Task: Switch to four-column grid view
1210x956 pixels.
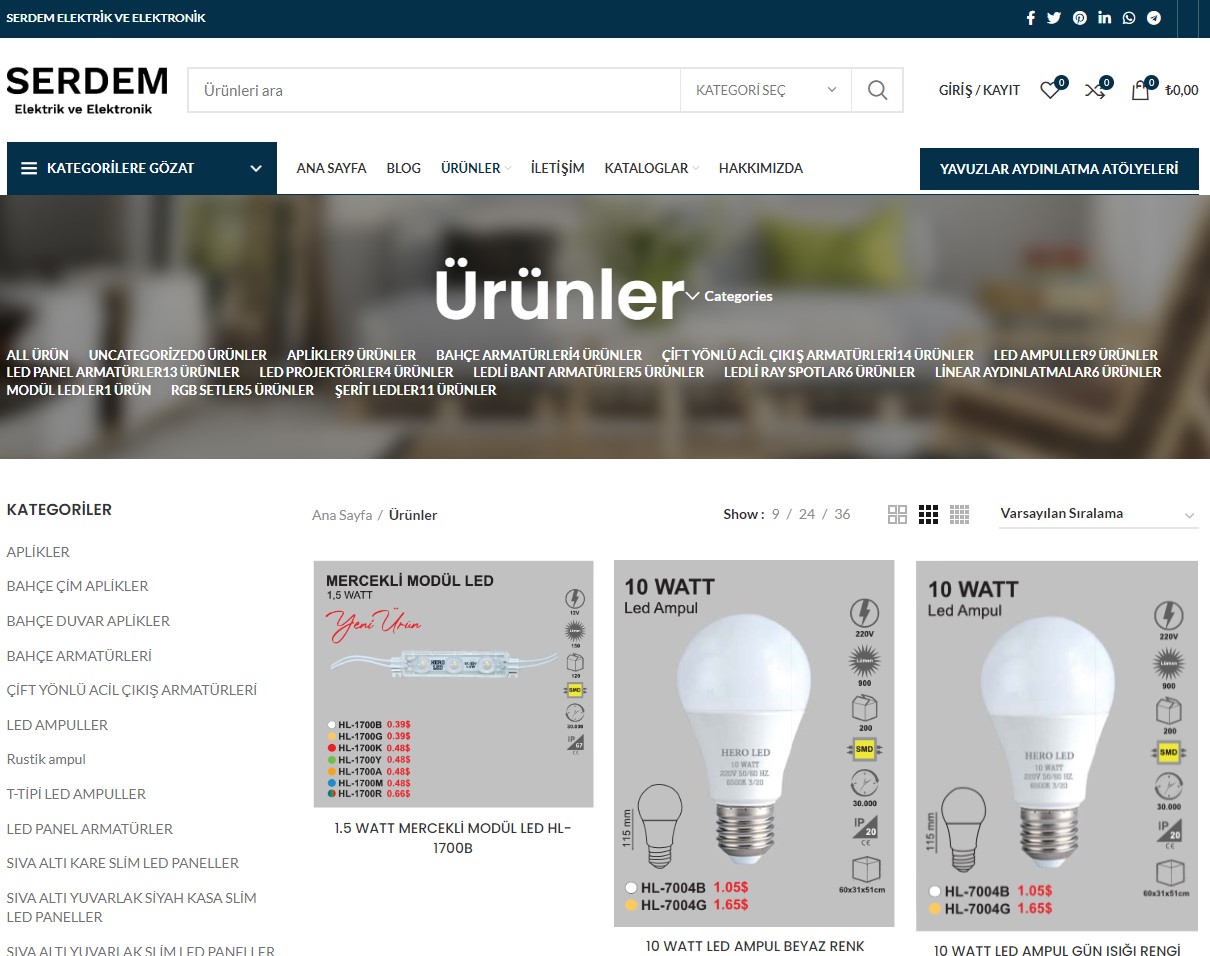Action: [960, 515]
